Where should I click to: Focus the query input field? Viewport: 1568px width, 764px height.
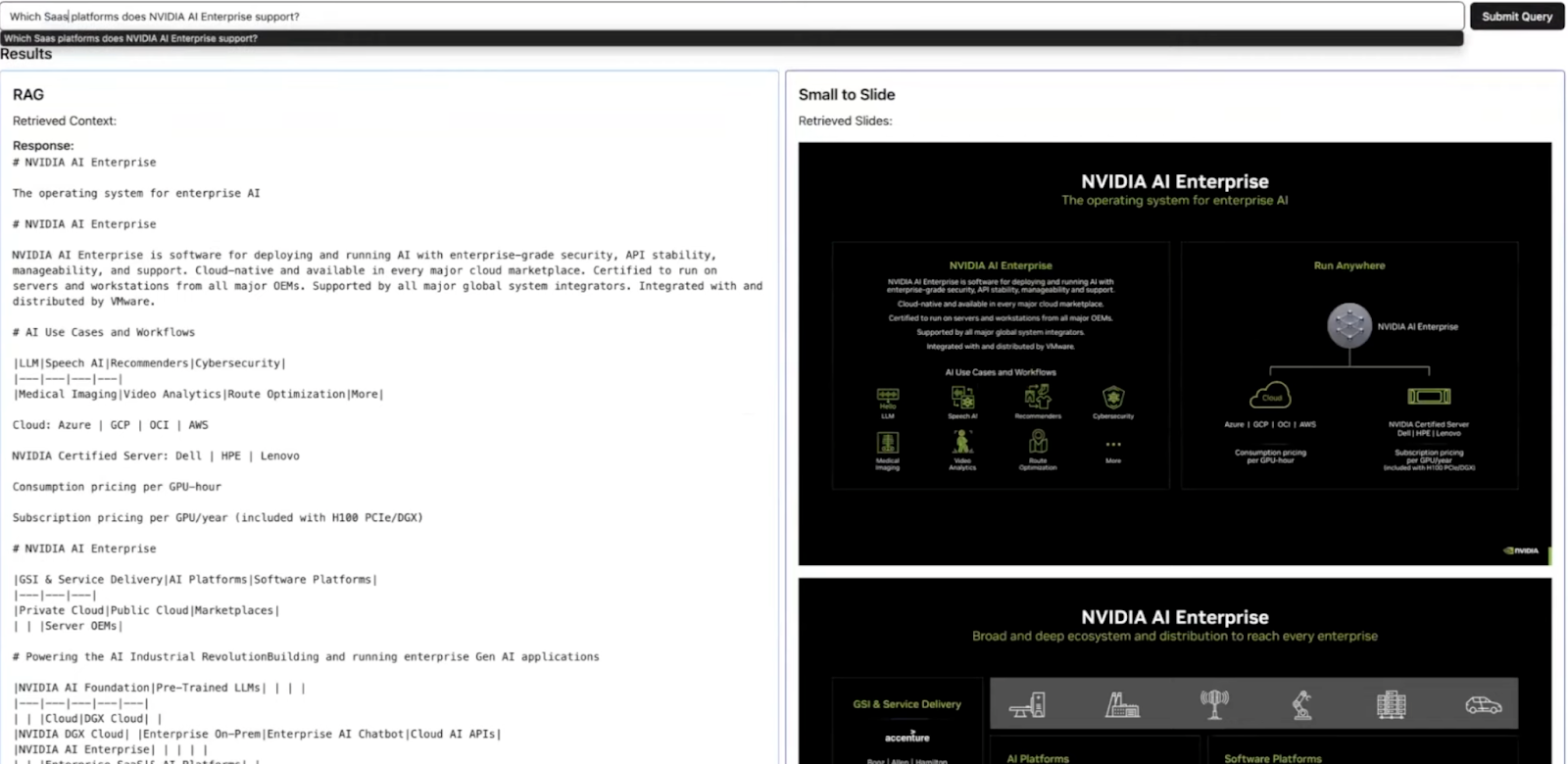(732, 17)
